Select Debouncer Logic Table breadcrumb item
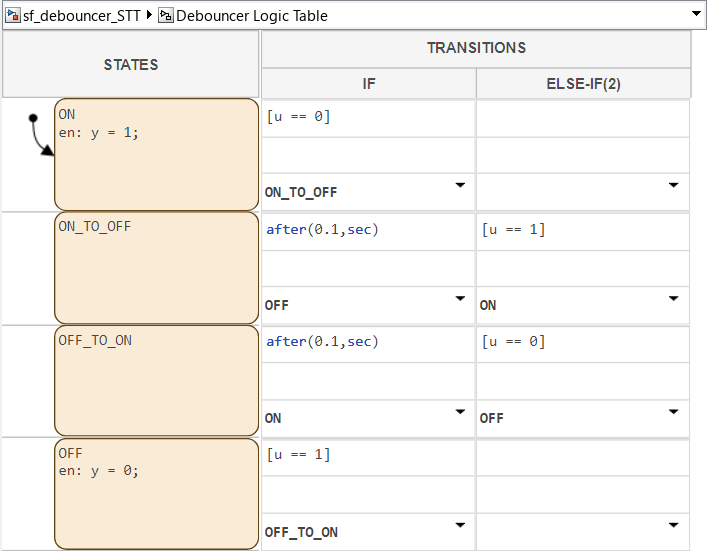The height and width of the screenshot is (551, 707). click(x=251, y=15)
